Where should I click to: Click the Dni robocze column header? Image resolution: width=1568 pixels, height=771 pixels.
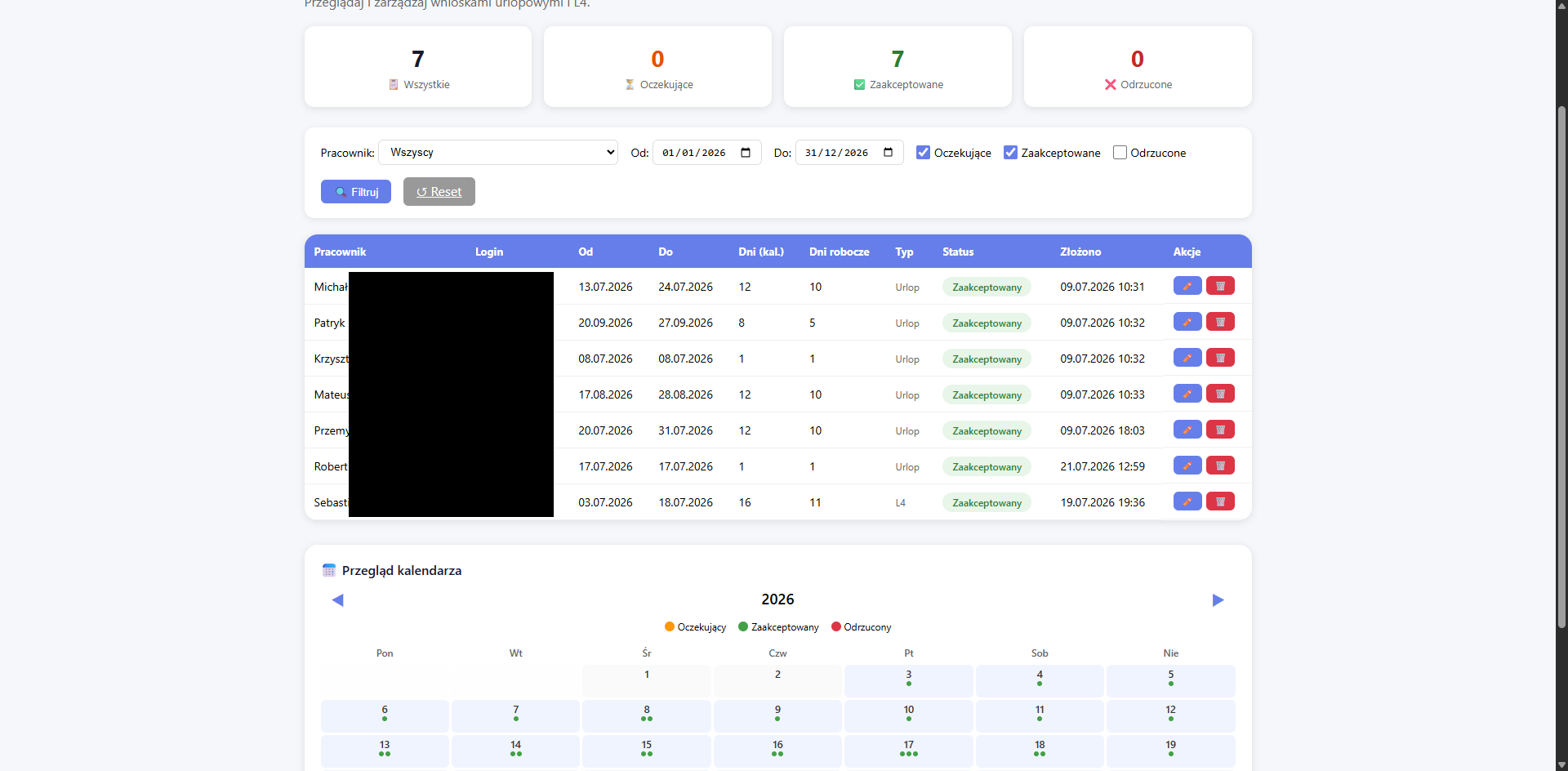(x=840, y=252)
